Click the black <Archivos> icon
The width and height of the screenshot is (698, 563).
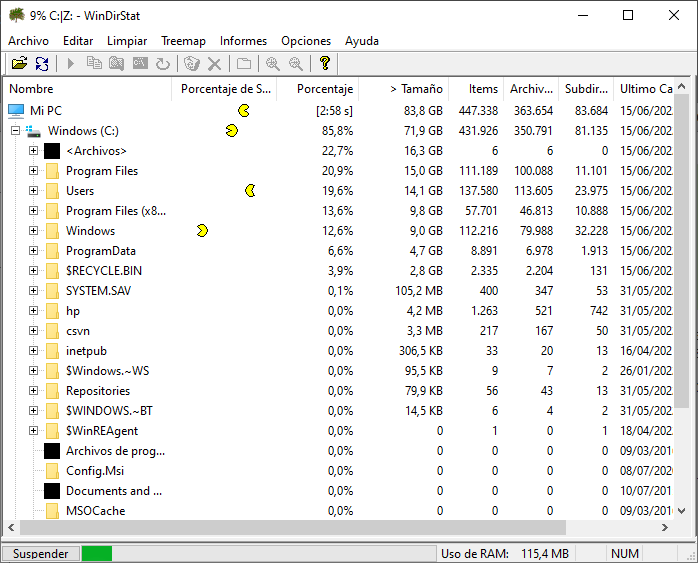coord(52,151)
